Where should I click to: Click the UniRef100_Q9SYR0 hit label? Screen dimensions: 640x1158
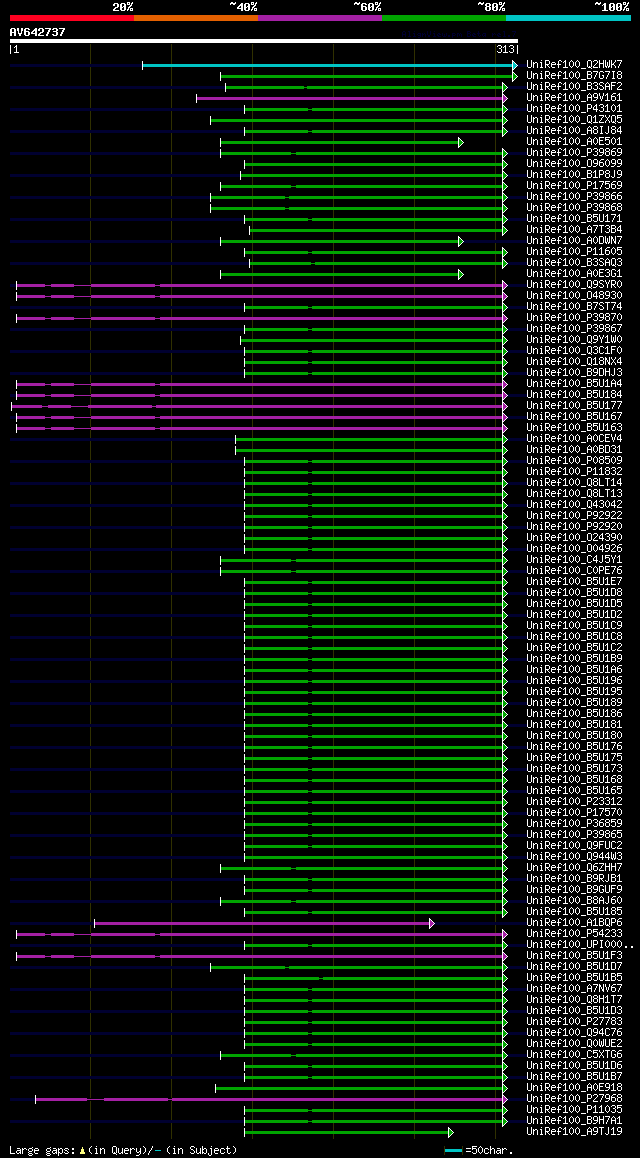(x=574, y=284)
